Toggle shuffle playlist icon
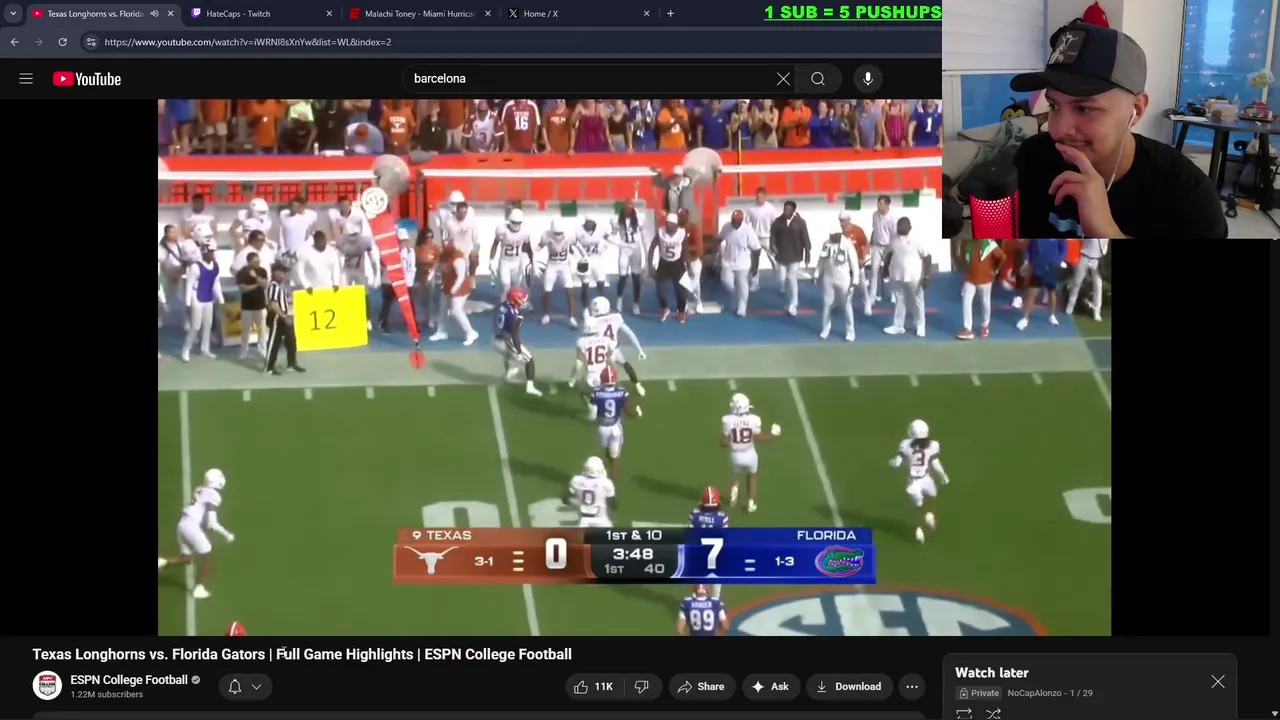Viewport: 1280px width, 720px height. (994, 713)
